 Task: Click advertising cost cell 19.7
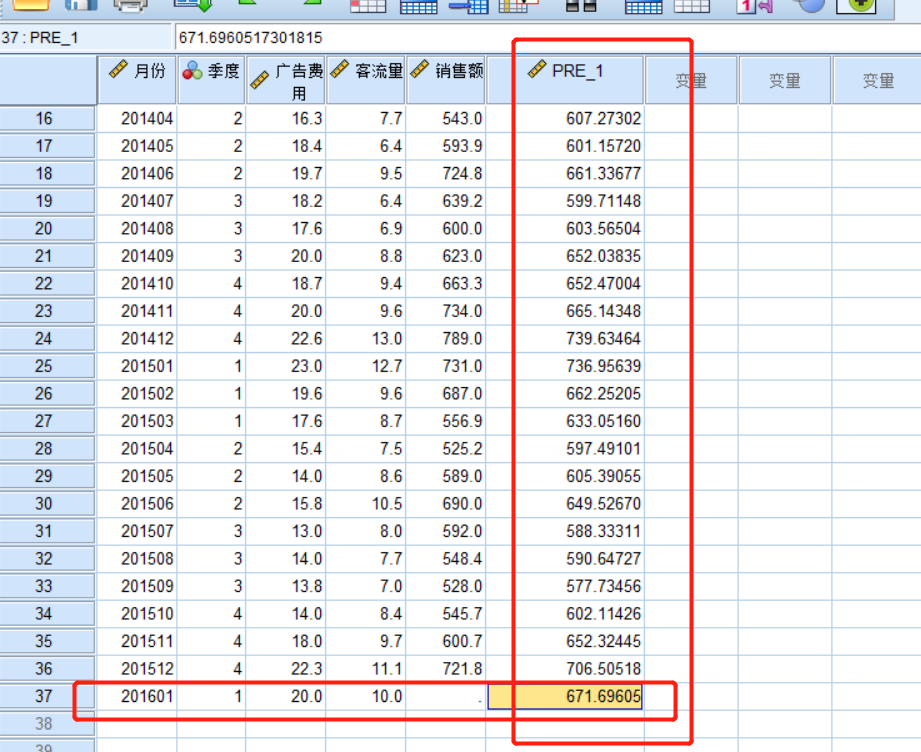click(x=286, y=173)
